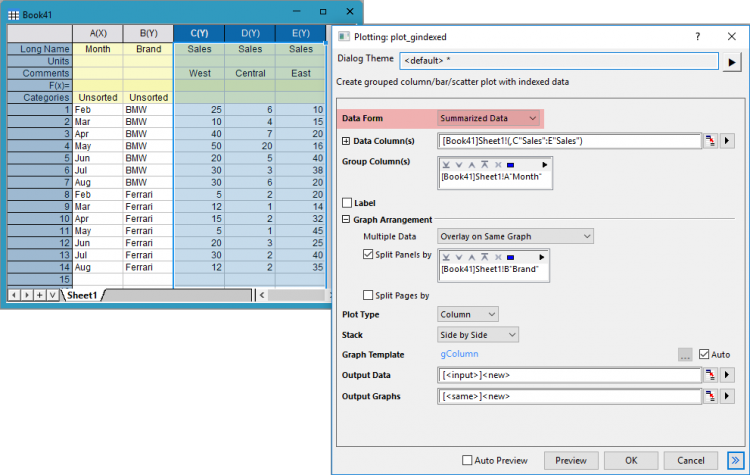
Task: Select column header E(Y) in Book41
Action: (x=301, y=33)
